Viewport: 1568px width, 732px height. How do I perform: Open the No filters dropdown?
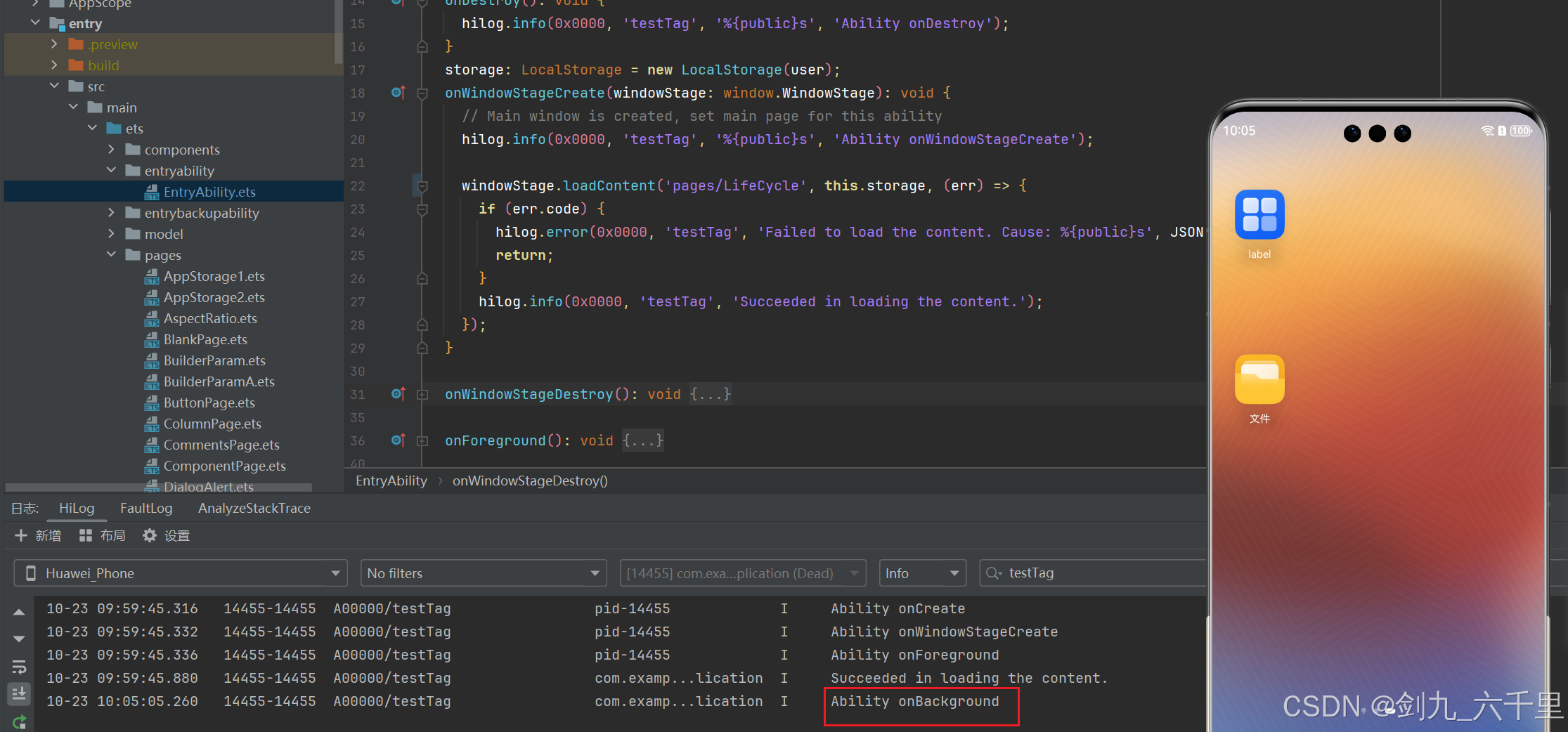[x=484, y=573]
